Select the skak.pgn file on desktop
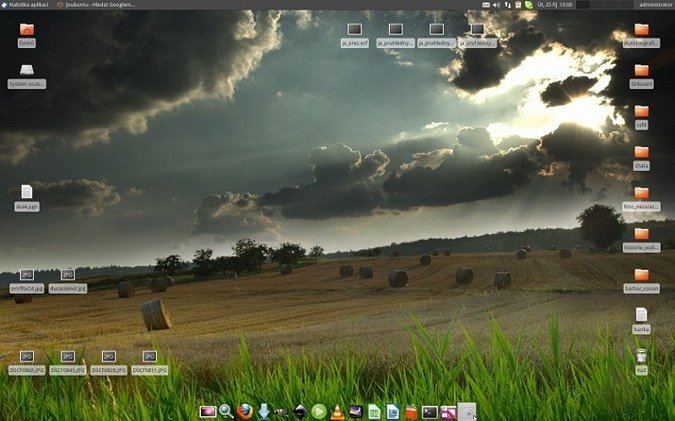 click(x=27, y=192)
